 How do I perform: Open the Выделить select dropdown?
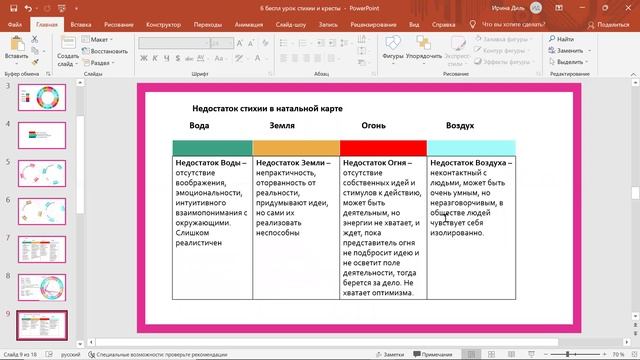tap(568, 62)
